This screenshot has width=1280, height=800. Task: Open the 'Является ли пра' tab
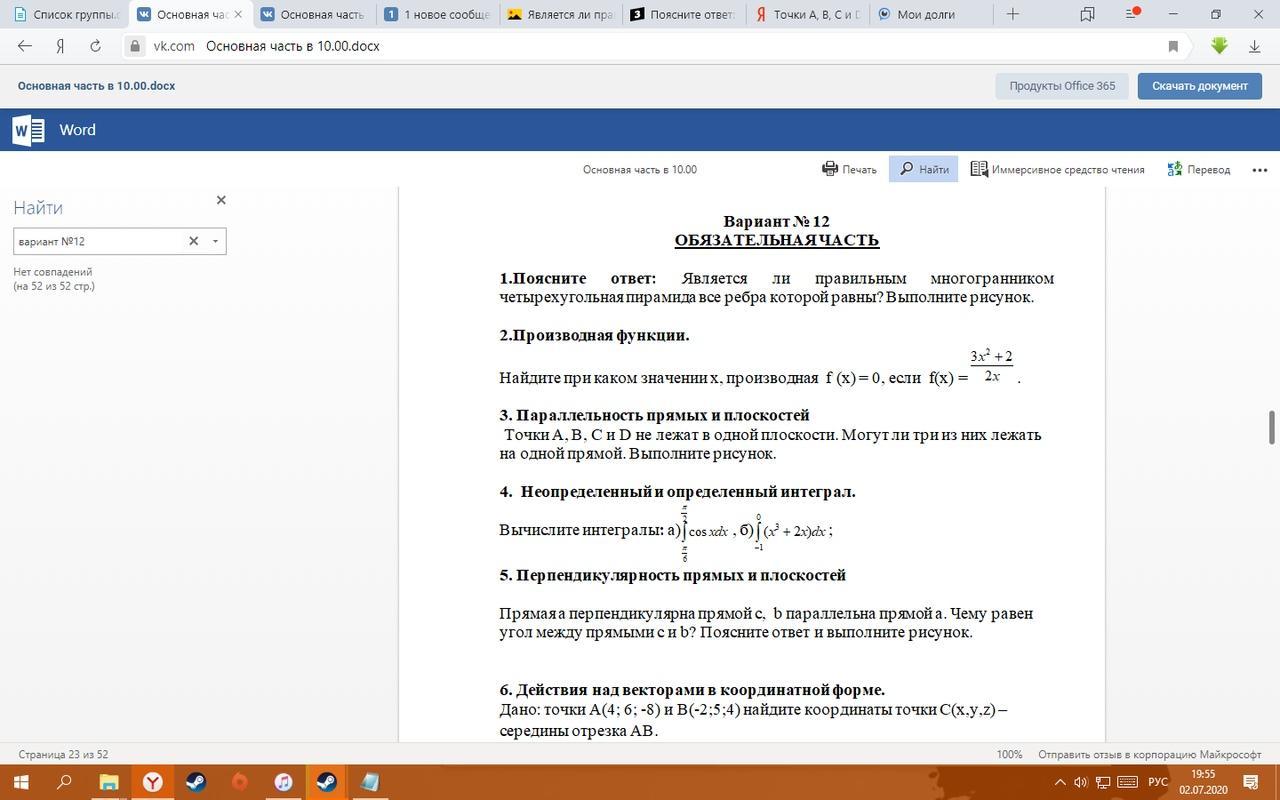pos(560,14)
